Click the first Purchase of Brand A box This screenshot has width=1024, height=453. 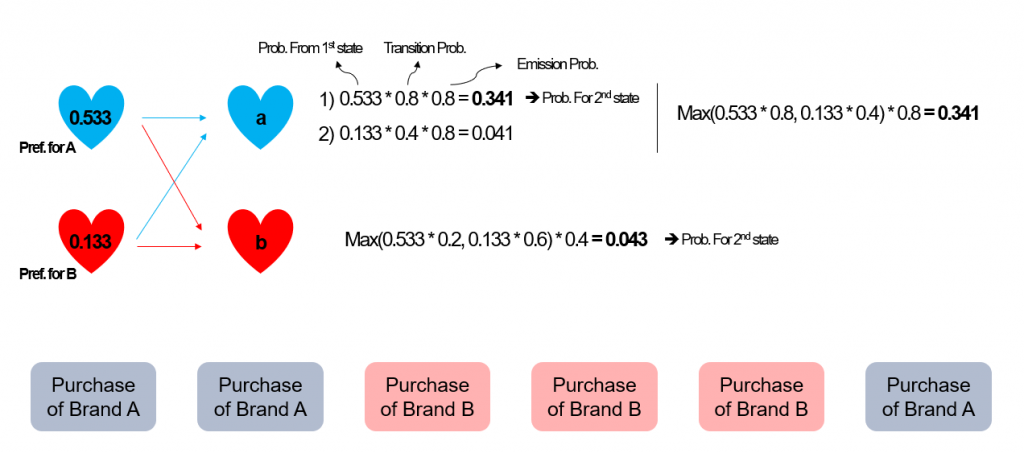[x=93, y=397]
